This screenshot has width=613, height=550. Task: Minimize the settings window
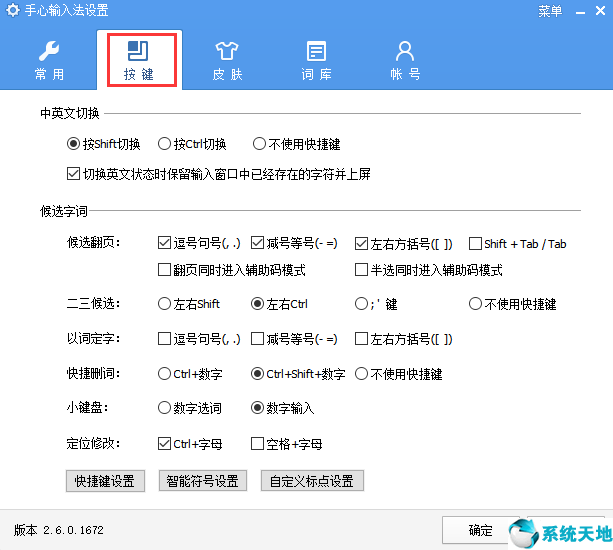tap(581, 12)
